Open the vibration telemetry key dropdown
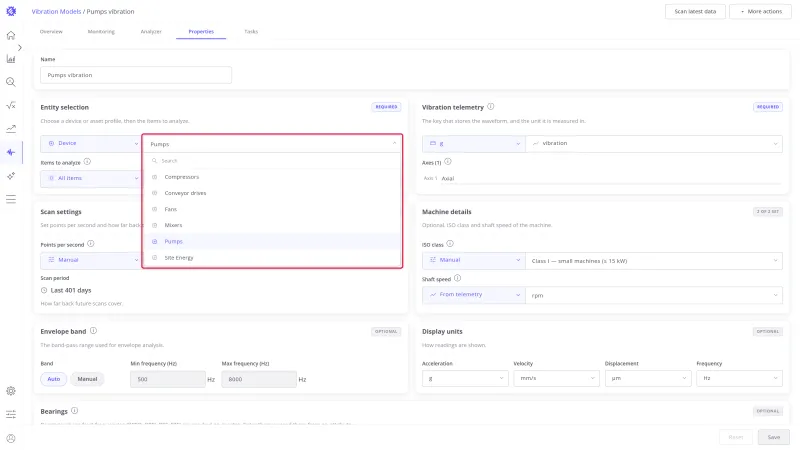This screenshot has height=450, width=800. [654, 143]
